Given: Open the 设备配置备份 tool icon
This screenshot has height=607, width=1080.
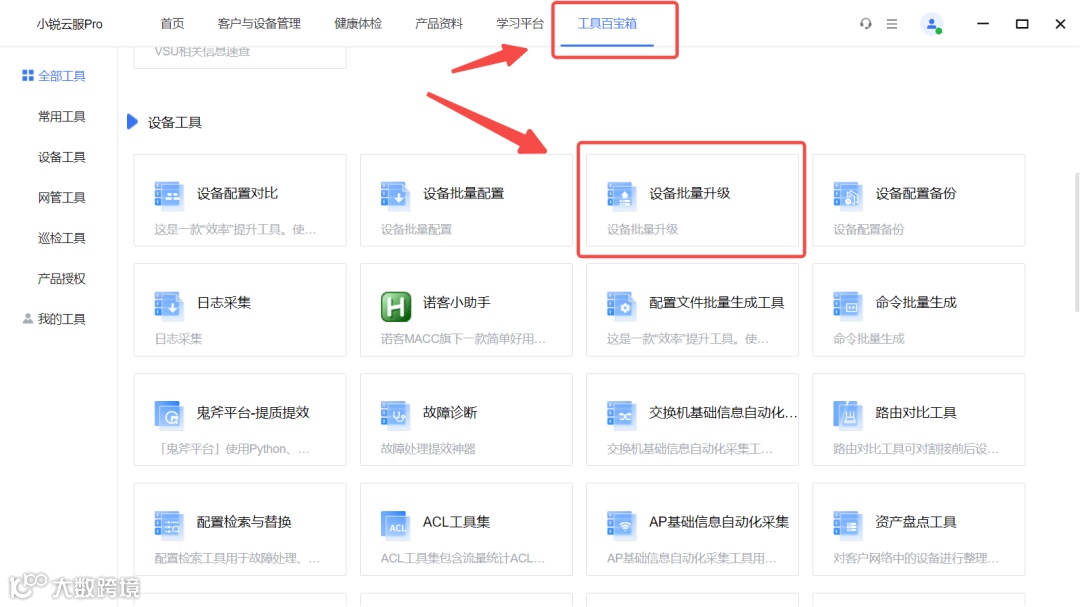Looking at the screenshot, I should 847,194.
